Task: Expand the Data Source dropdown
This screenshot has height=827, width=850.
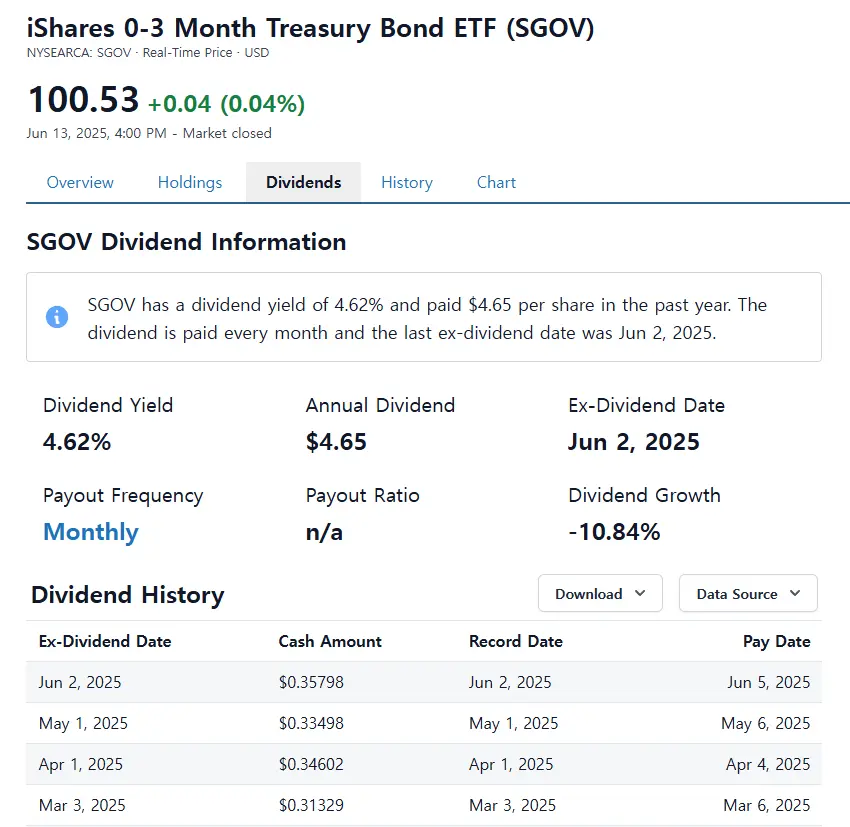Action: coord(748,593)
